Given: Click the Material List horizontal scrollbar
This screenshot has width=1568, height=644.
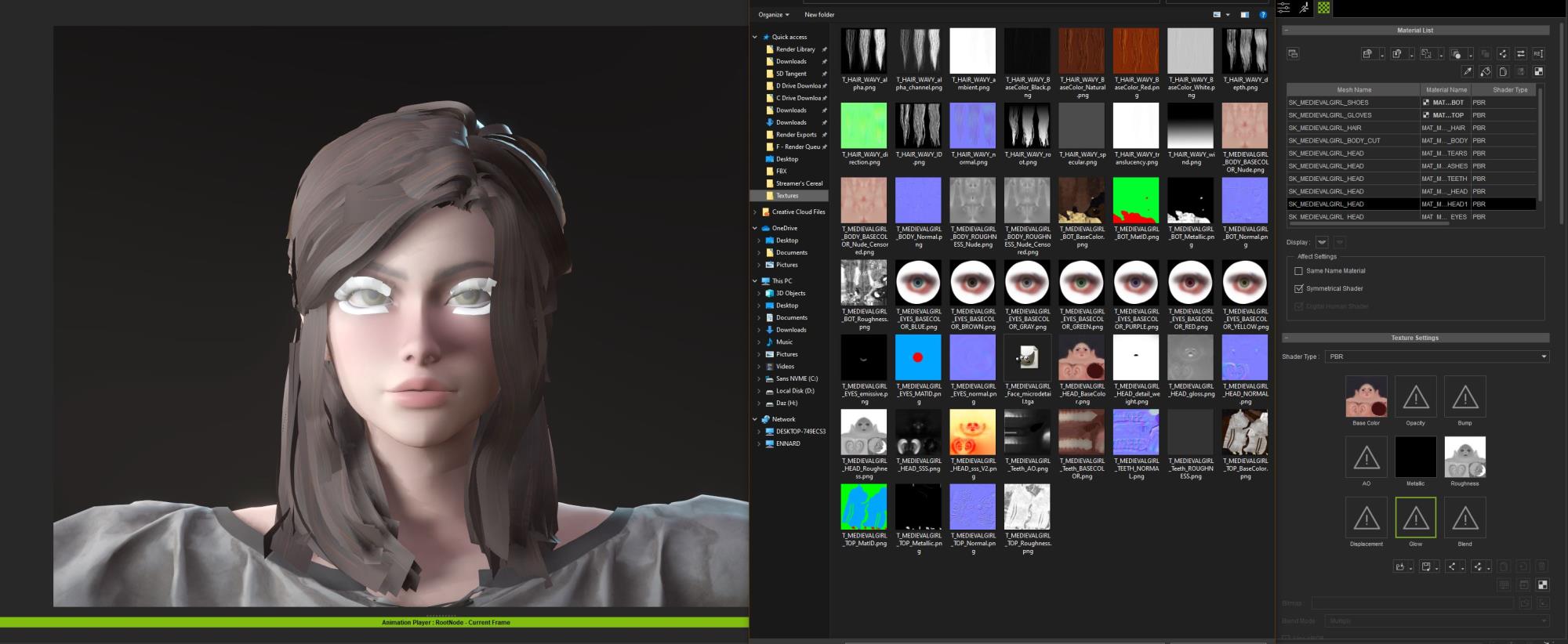Looking at the screenshot, I should coord(1369,223).
